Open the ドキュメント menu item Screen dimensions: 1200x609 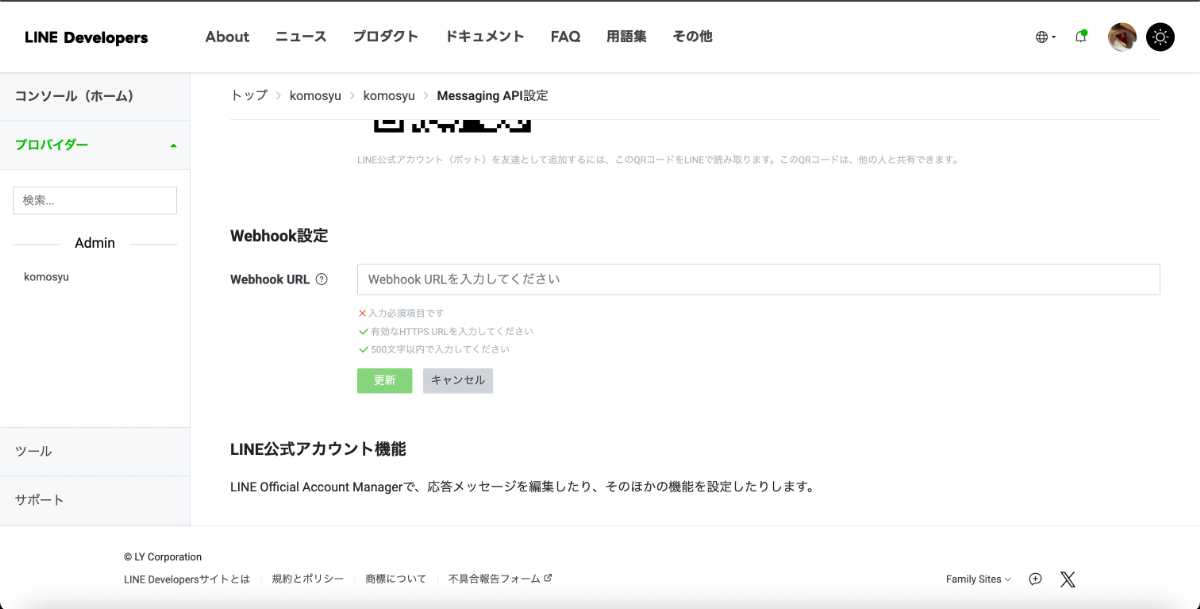point(484,37)
